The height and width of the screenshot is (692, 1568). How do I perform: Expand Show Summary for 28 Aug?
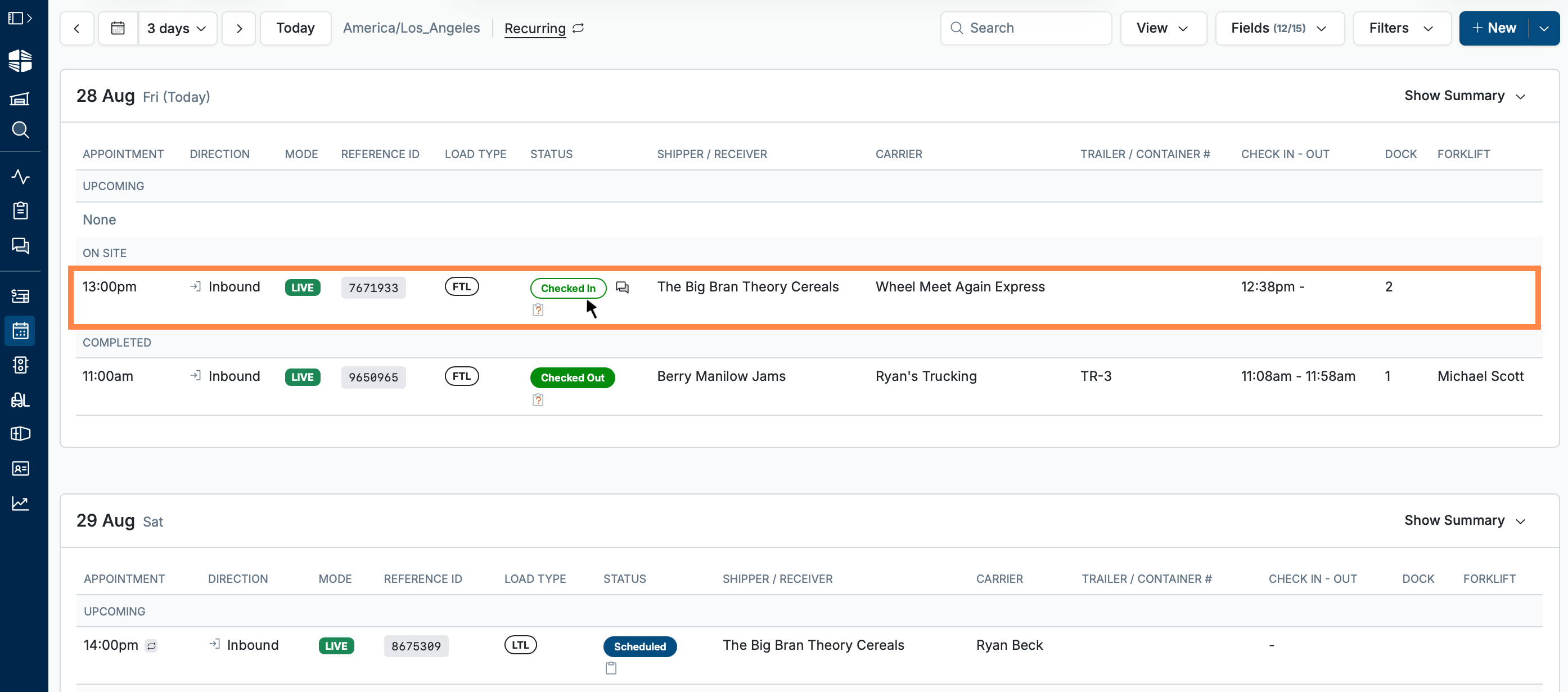[x=1465, y=96]
